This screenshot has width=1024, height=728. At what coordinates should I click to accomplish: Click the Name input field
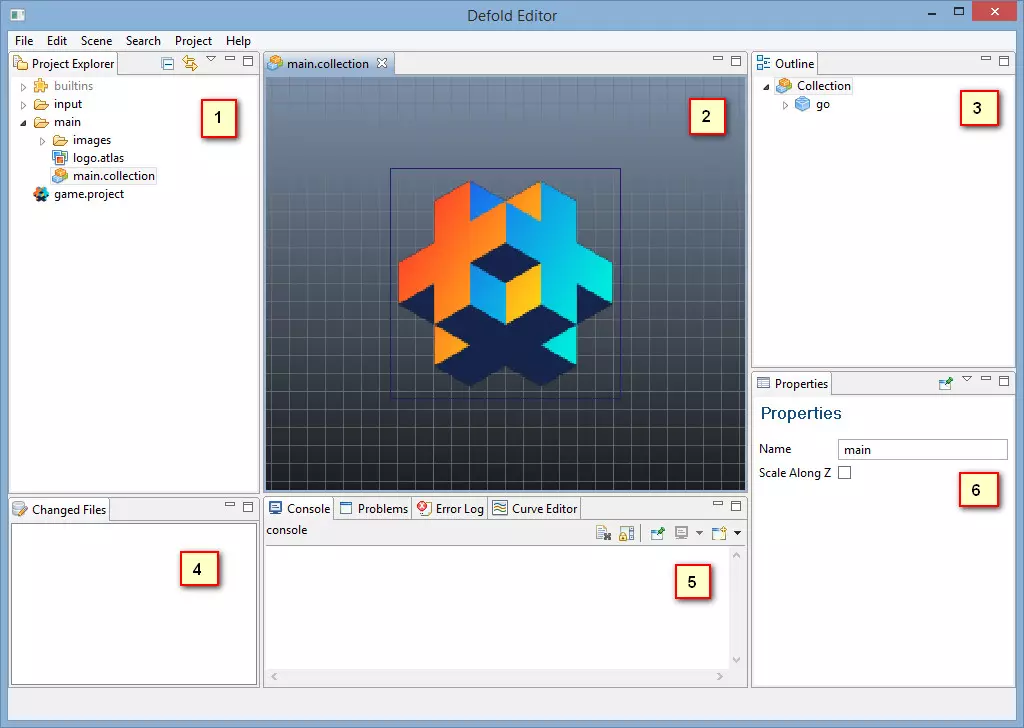(x=922, y=450)
